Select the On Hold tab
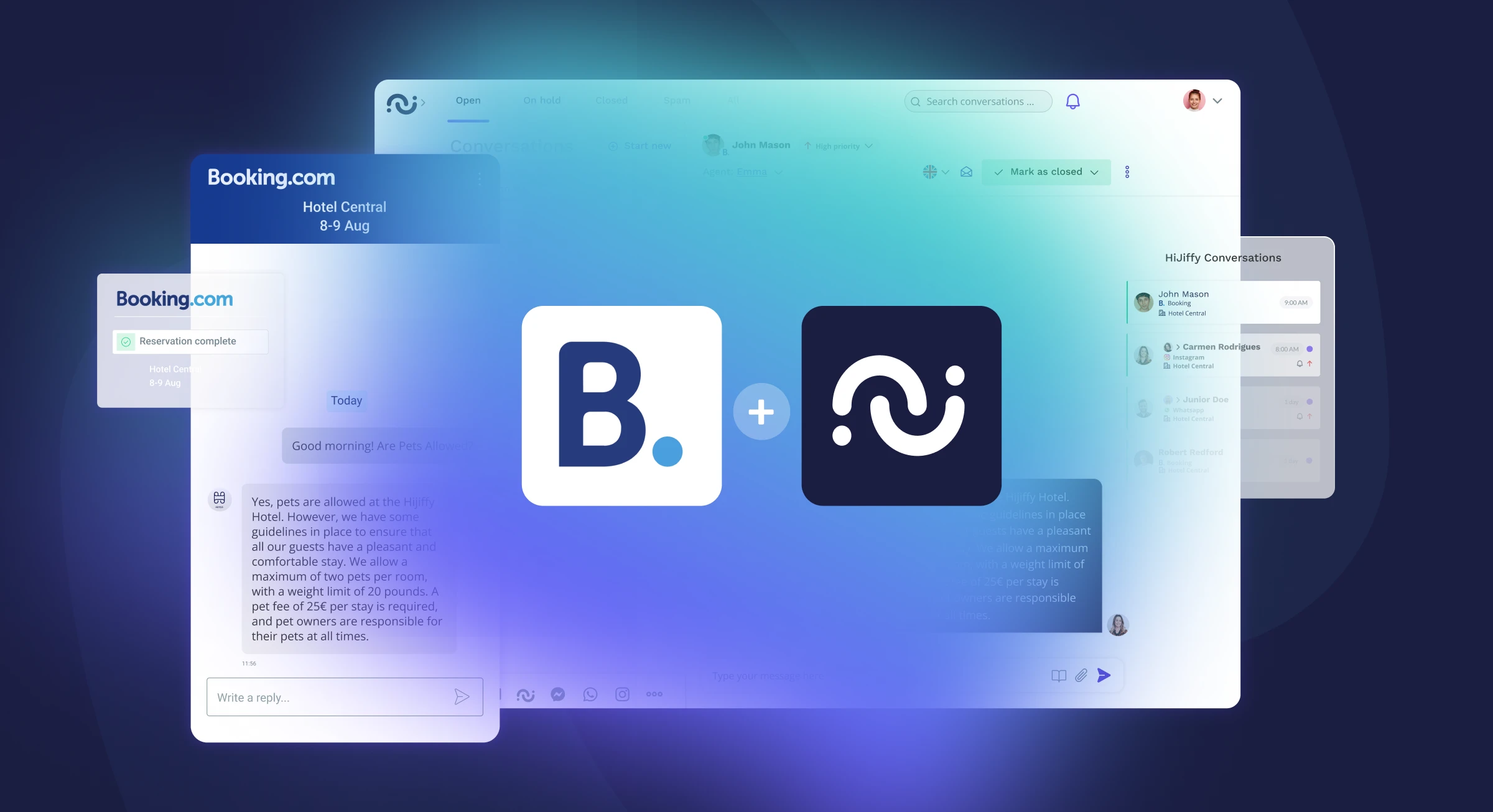This screenshot has height=812, width=1493. click(x=542, y=100)
